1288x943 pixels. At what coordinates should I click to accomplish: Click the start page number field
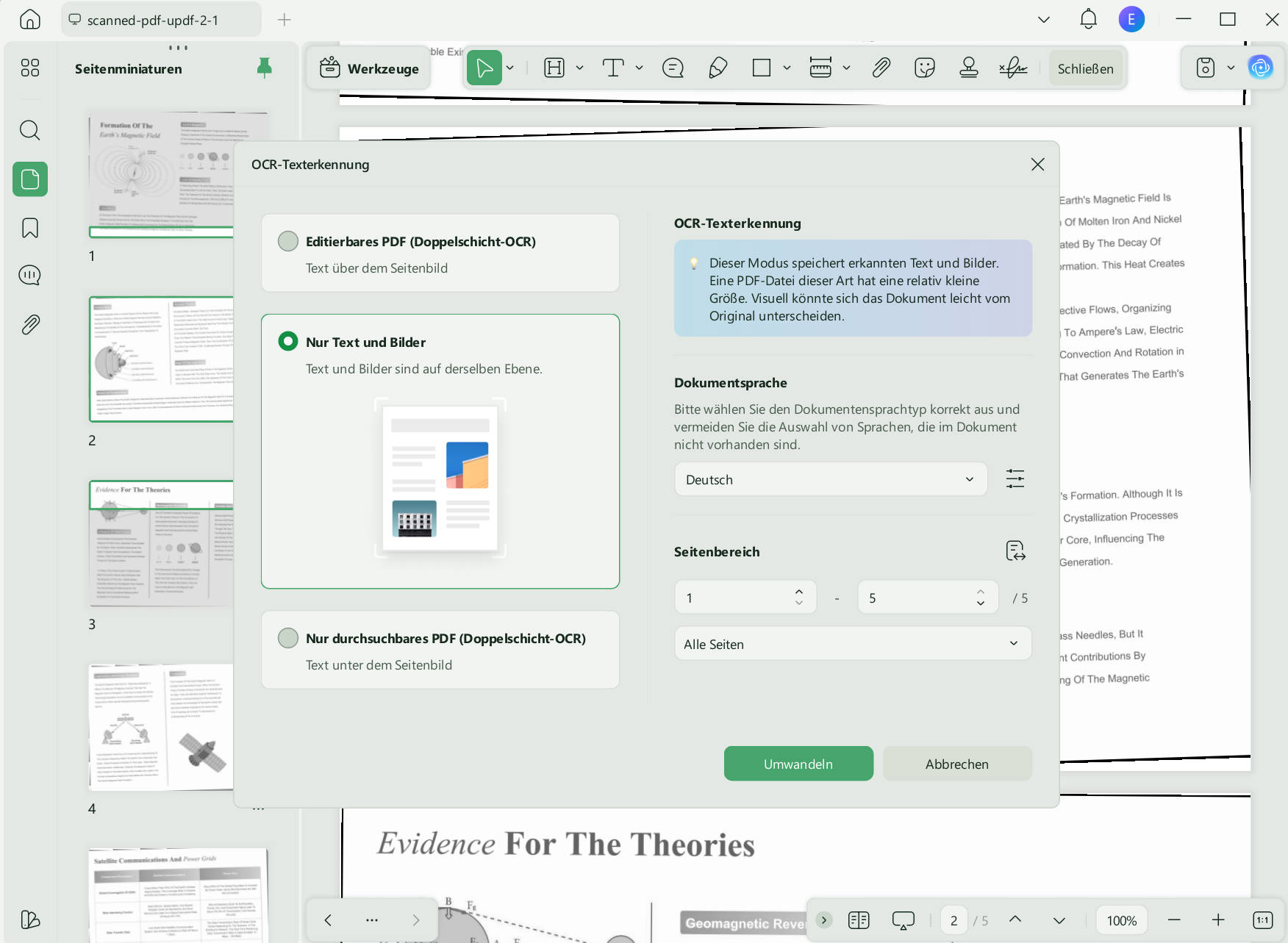pyautogui.click(x=745, y=598)
